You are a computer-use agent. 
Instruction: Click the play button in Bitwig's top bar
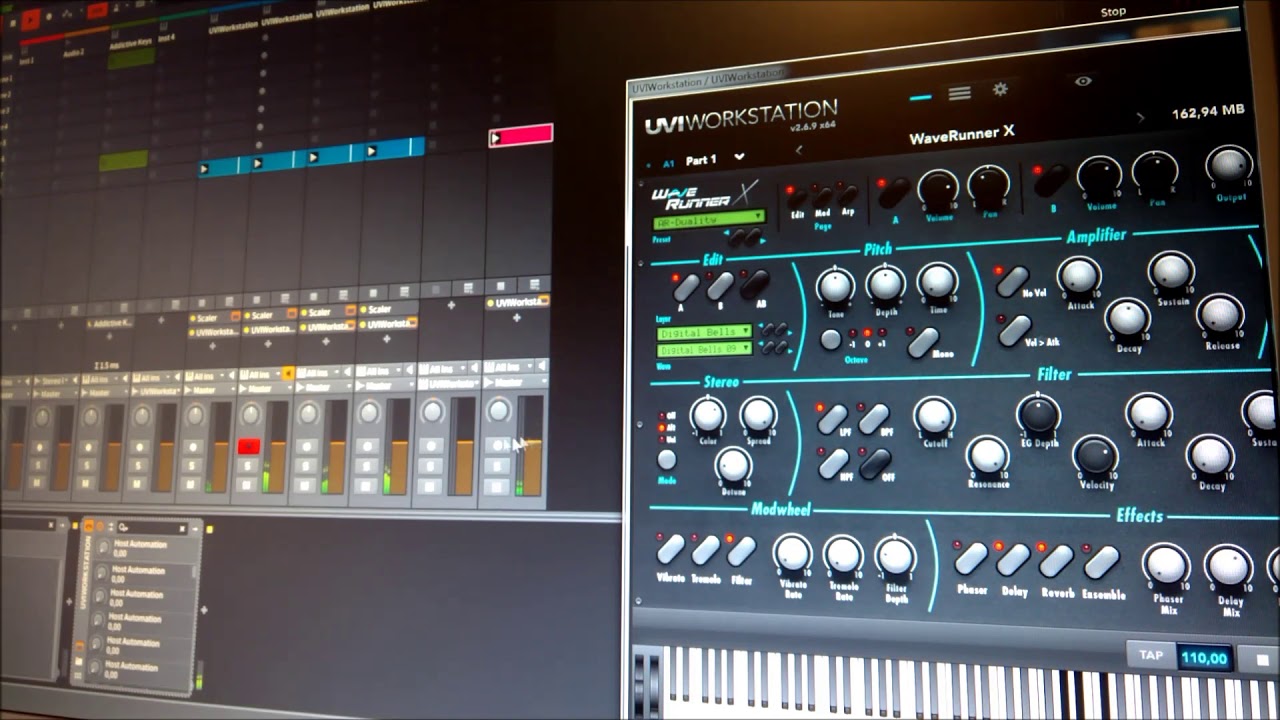[31, 18]
